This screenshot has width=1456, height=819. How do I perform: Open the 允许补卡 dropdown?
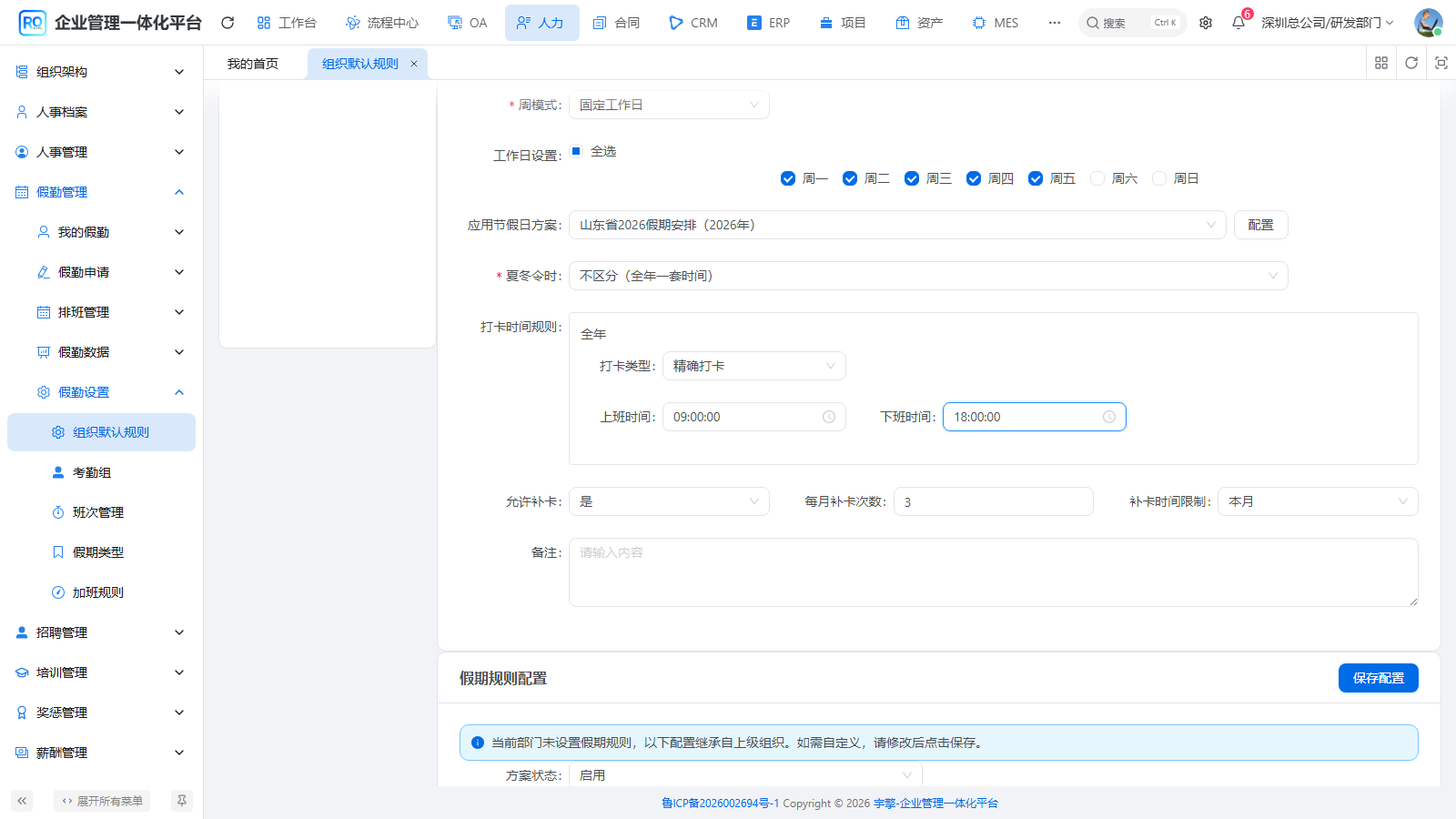tap(669, 501)
